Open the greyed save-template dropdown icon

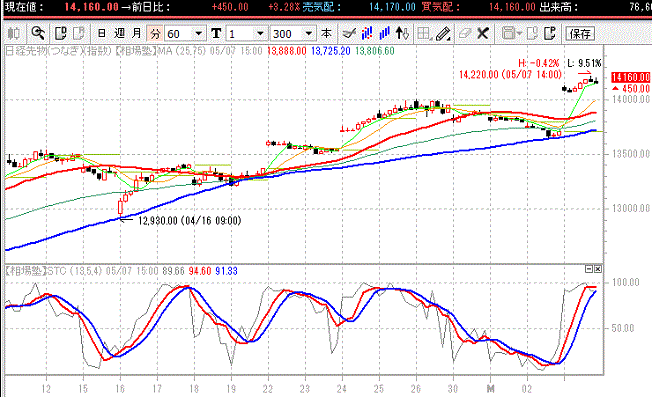click(x=511, y=33)
